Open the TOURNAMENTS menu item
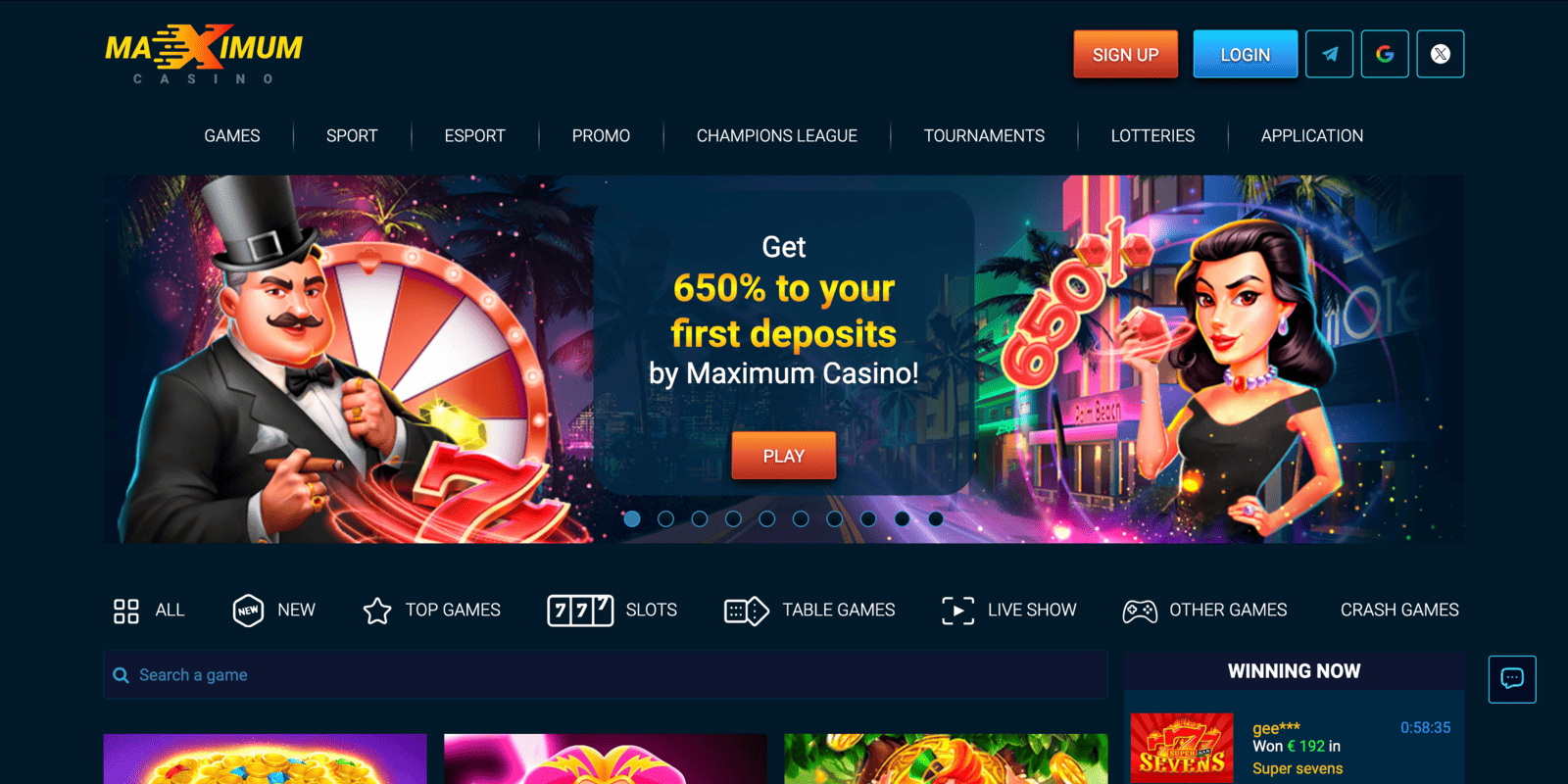 point(984,136)
